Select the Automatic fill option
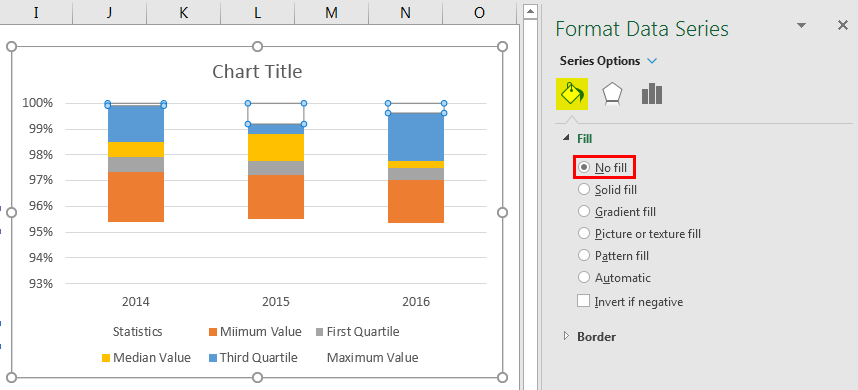 tap(614, 278)
